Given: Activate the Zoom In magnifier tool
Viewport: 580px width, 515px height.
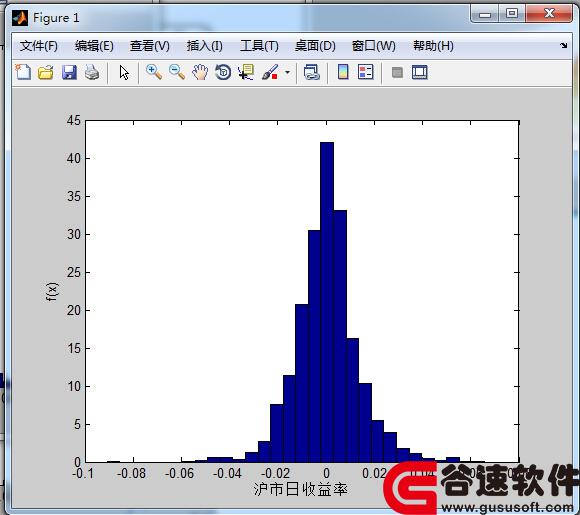Looking at the screenshot, I should (x=154, y=72).
